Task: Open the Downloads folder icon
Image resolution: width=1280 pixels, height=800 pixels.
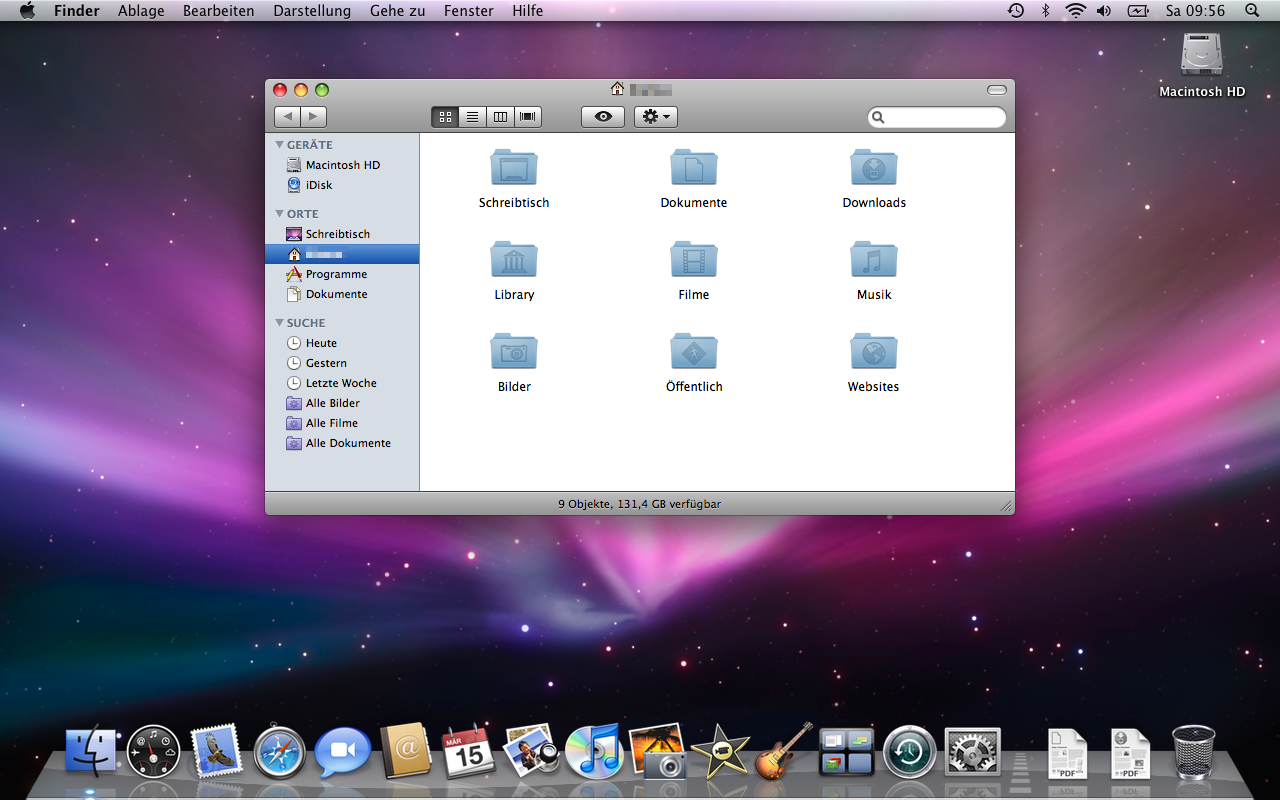Action: 873,168
